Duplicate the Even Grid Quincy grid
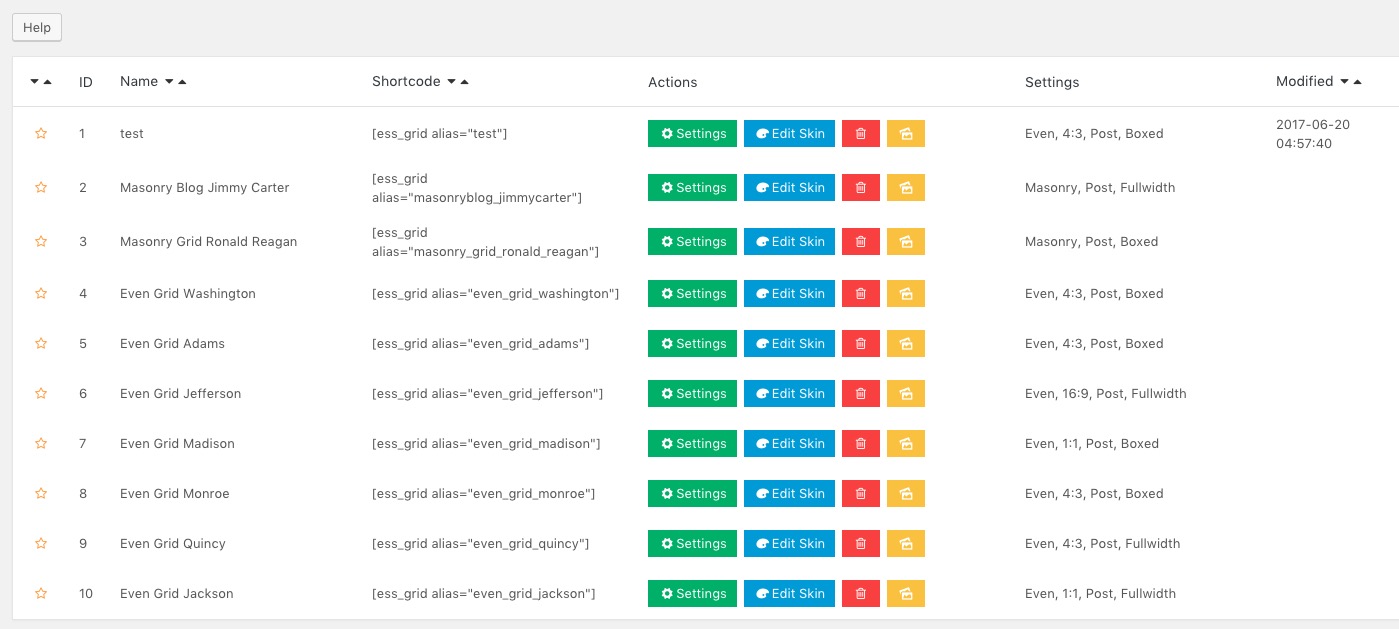The height and width of the screenshot is (629, 1399). coord(905,544)
